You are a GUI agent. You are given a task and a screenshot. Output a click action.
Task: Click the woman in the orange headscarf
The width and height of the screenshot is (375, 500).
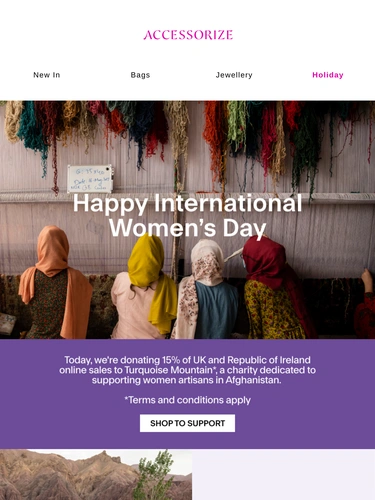coord(55,283)
